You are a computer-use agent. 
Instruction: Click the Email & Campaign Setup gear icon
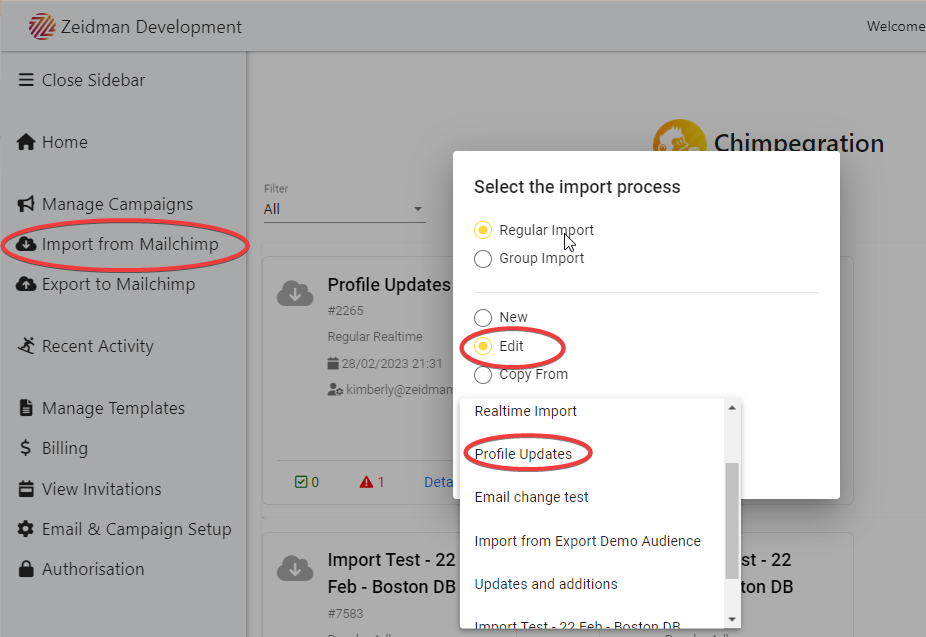26,529
